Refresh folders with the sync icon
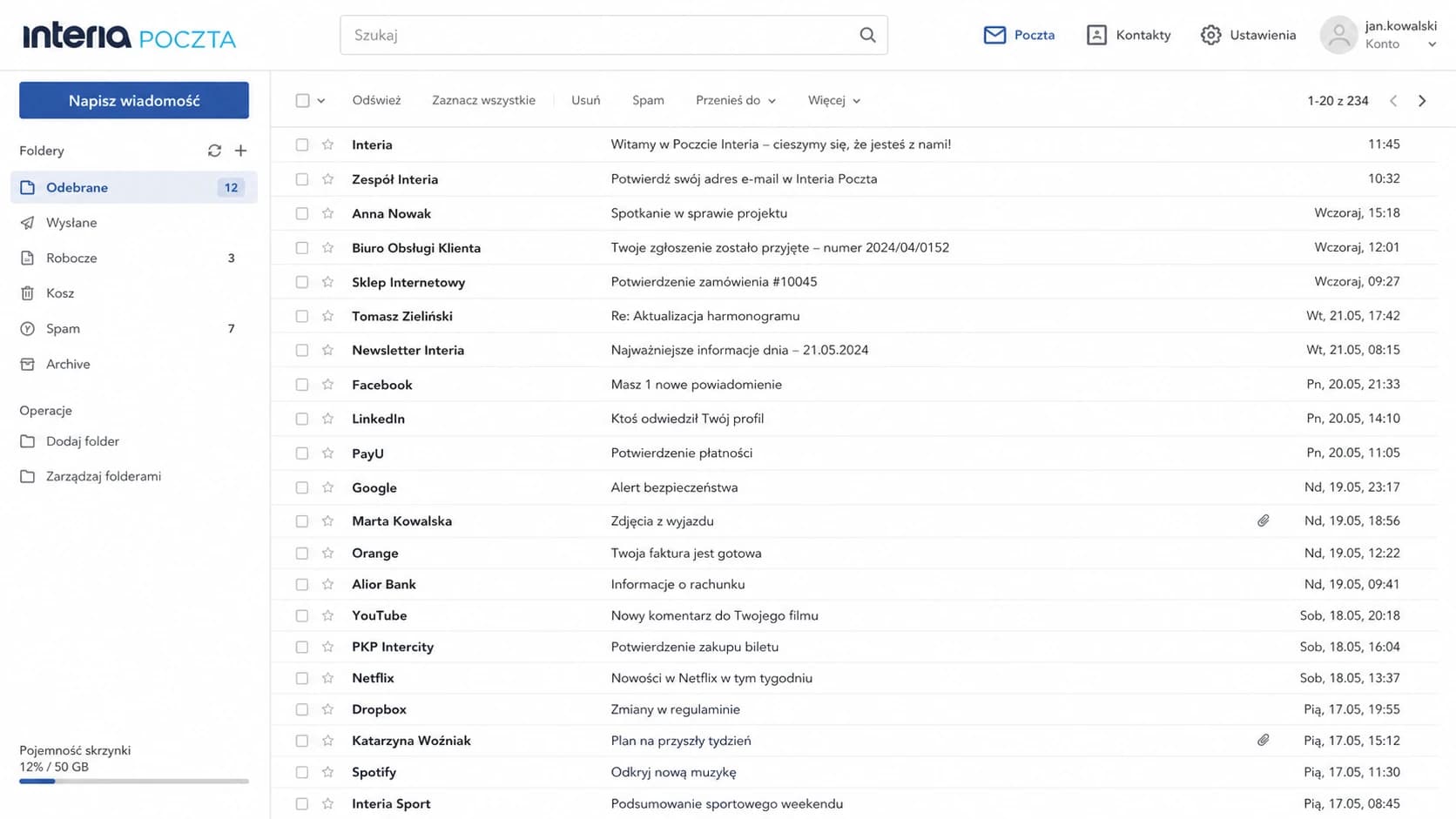 pyautogui.click(x=214, y=151)
